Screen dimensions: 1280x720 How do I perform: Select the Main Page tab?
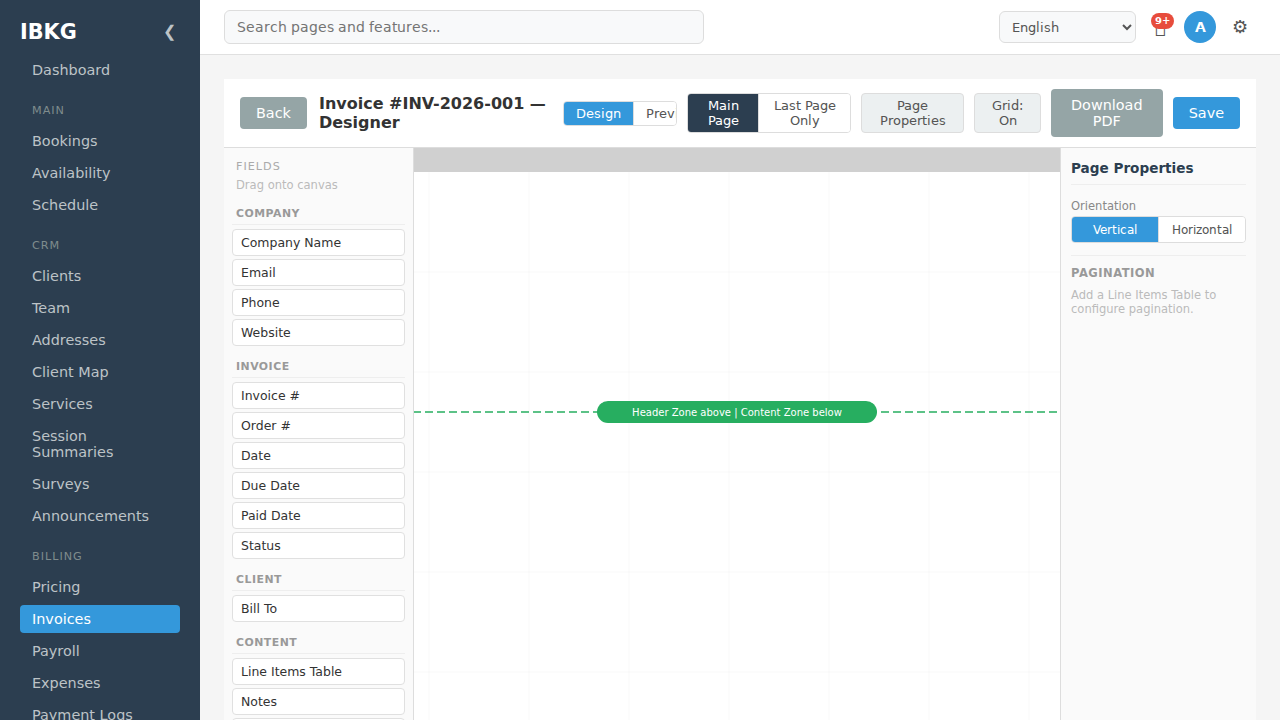pos(723,113)
